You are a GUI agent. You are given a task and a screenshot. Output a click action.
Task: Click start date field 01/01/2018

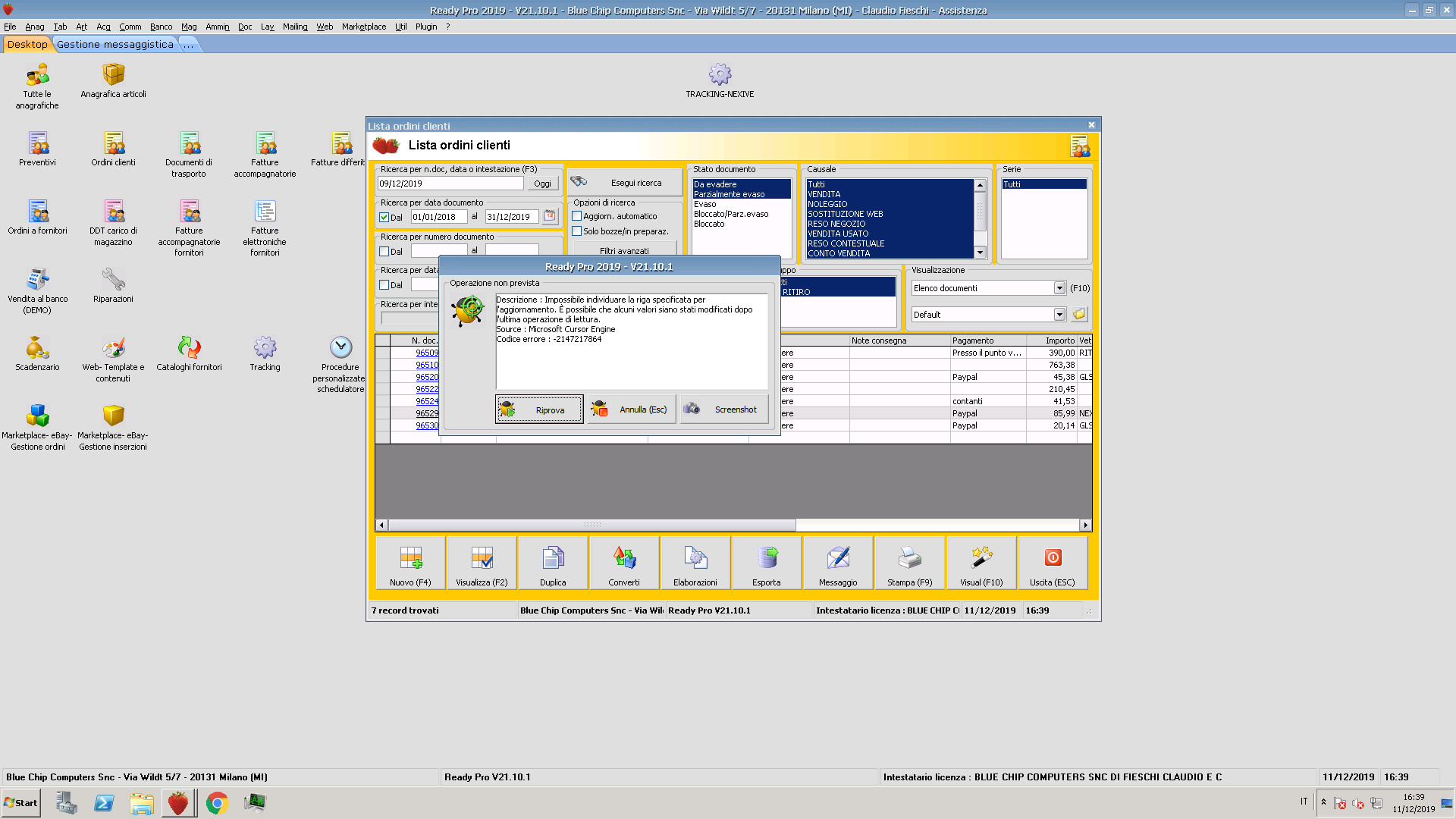pyautogui.click(x=439, y=217)
